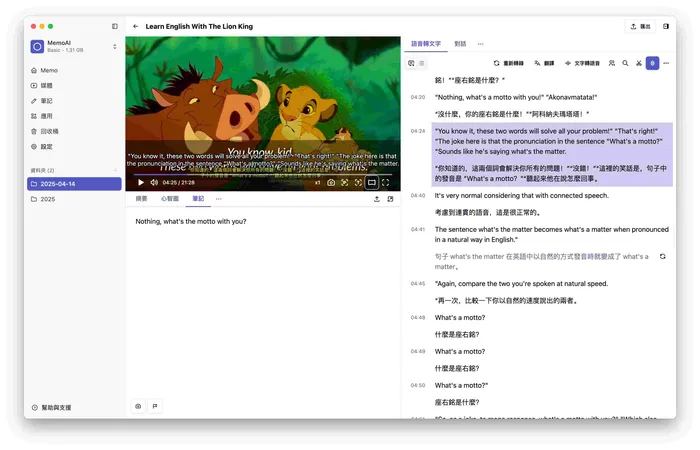Screen dimensions: 700x450
Task: Switch to the 心智圖 mind map tab
Action: pos(170,199)
